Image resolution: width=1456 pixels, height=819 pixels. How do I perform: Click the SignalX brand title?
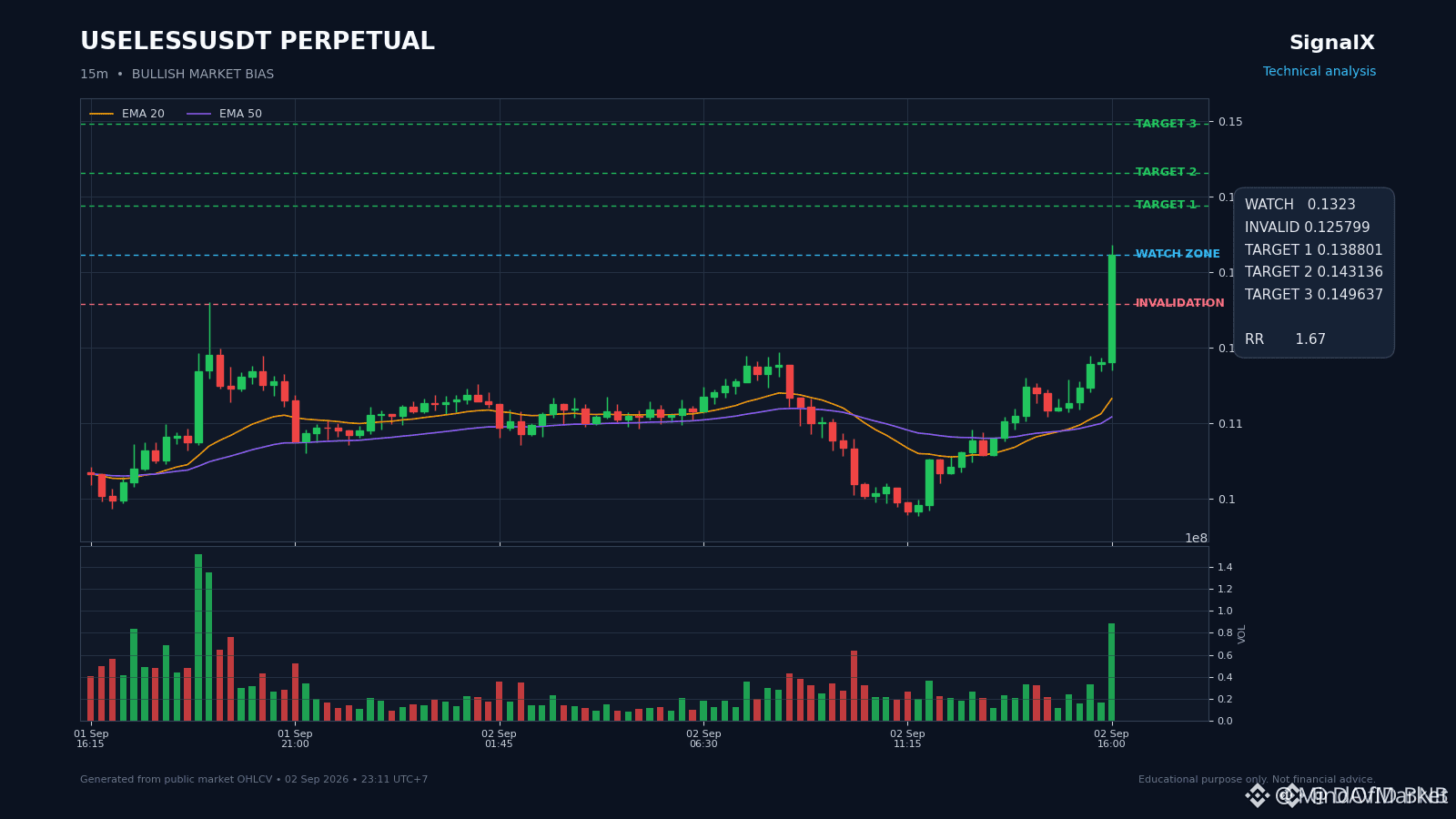pyautogui.click(x=1332, y=43)
